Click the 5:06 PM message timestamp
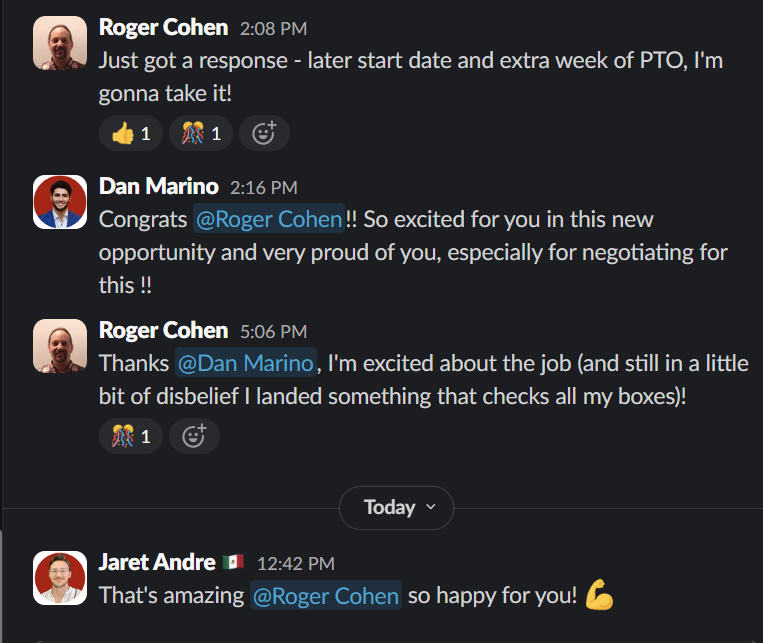The width and height of the screenshot is (763, 643). [274, 331]
